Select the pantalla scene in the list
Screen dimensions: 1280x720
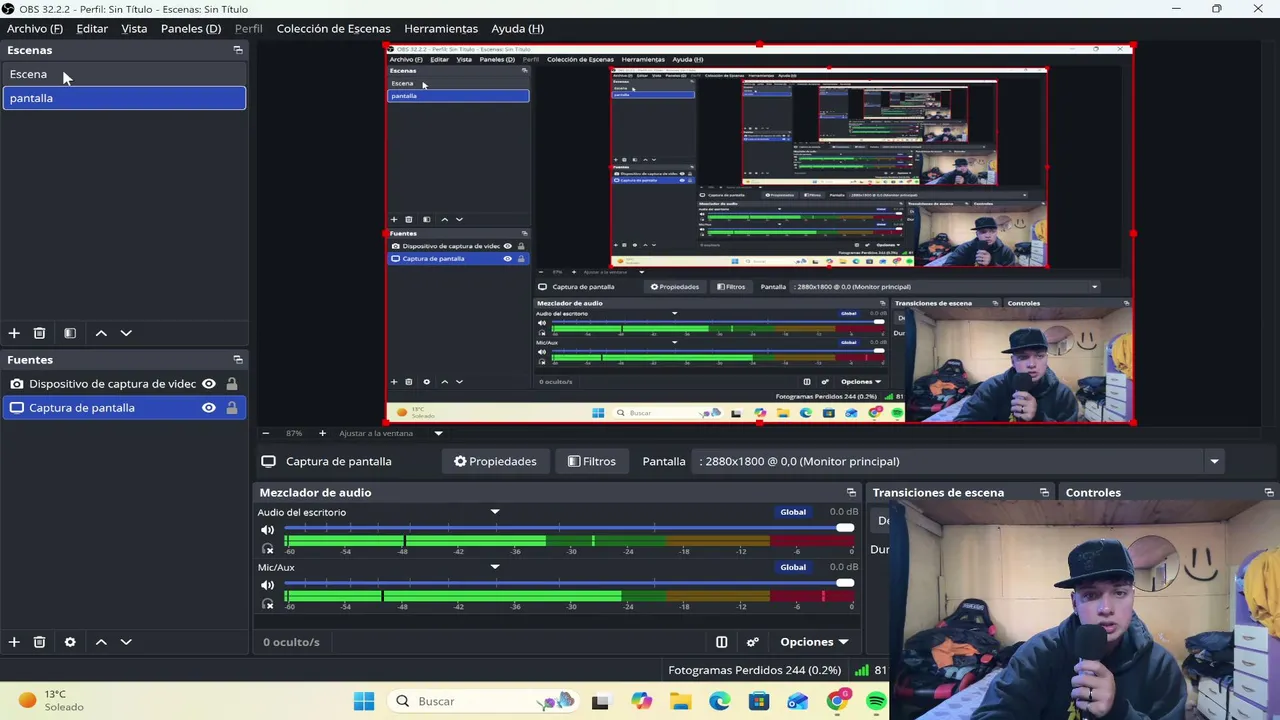[124, 98]
